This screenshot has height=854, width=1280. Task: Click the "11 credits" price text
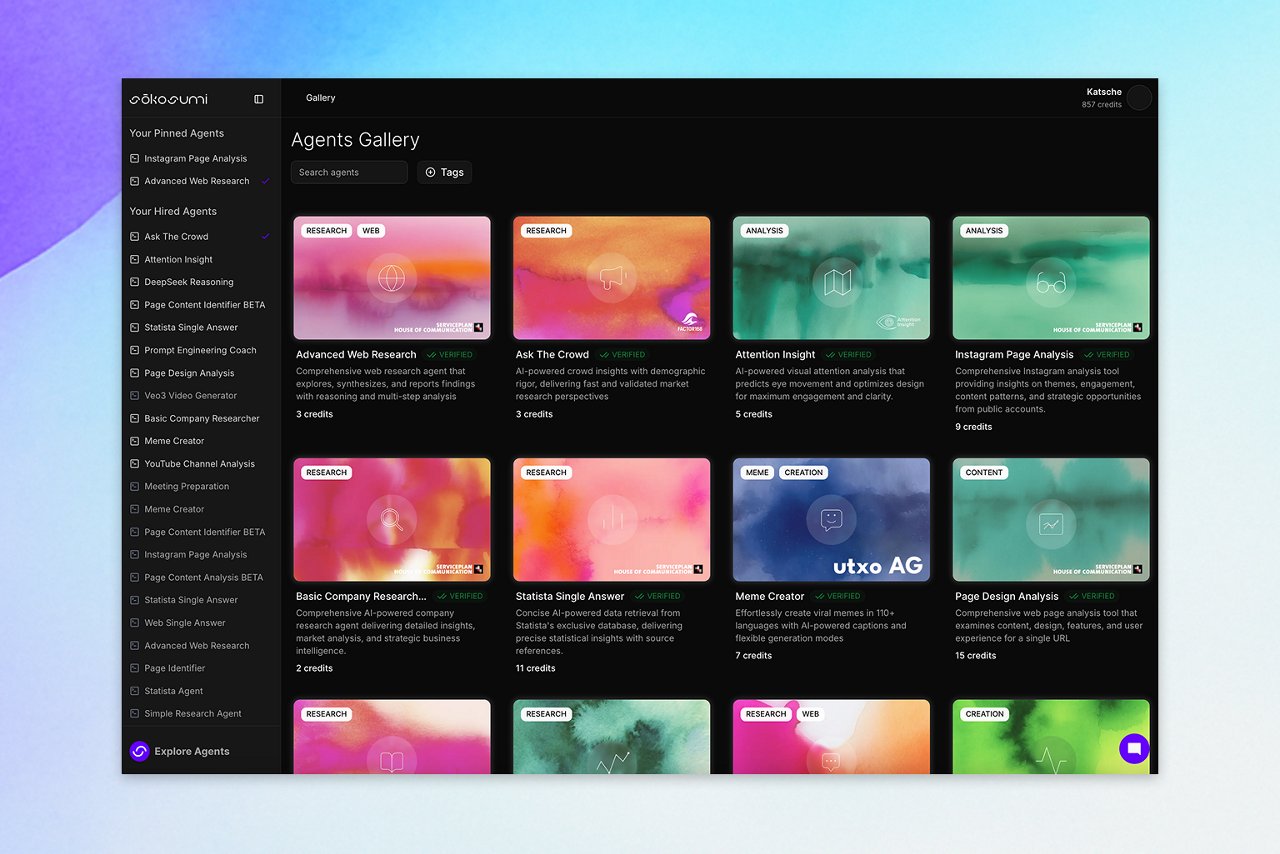pyautogui.click(x=536, y=669)
